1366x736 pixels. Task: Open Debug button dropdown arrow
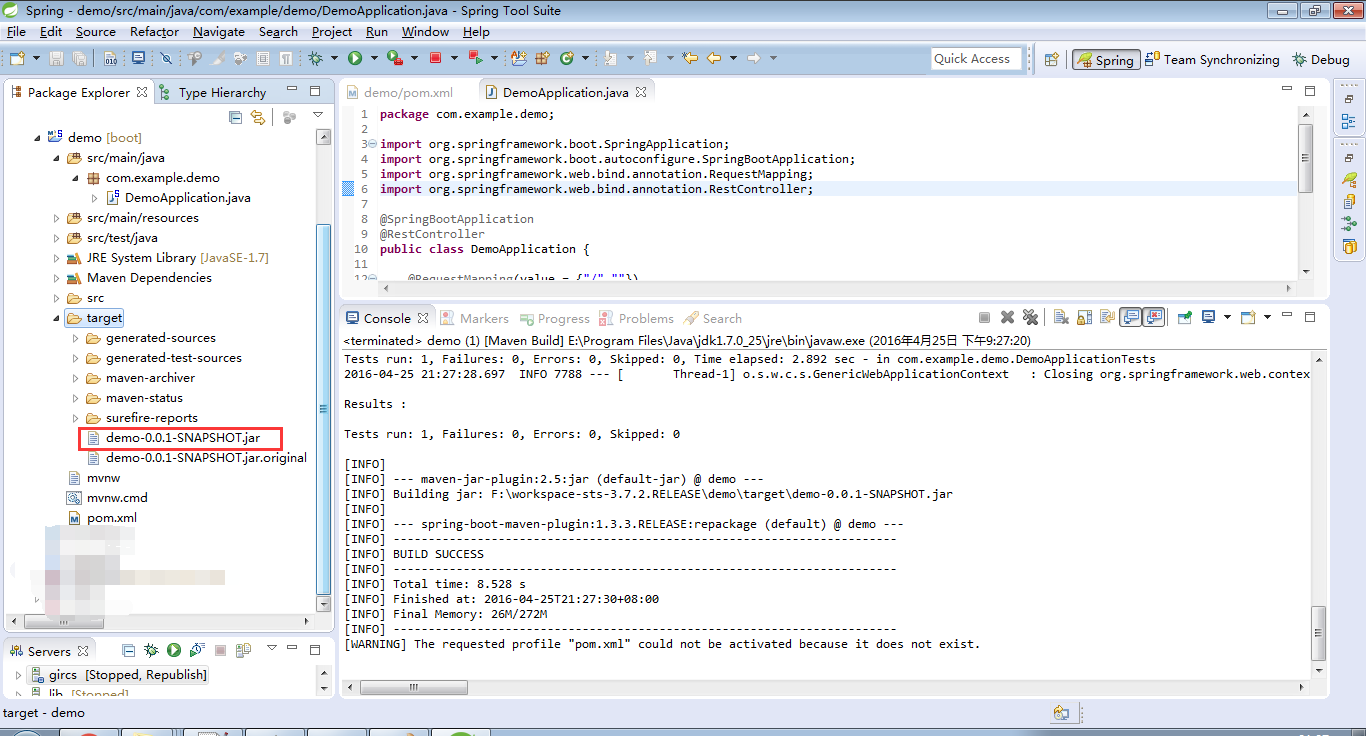[334, 58]
